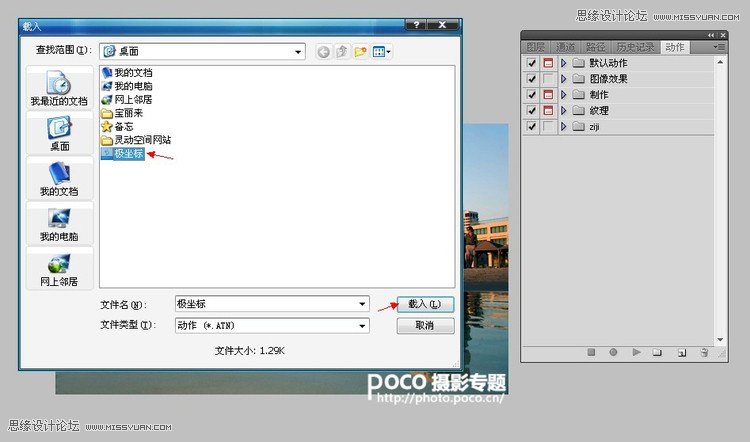
Task: Select 网上邻居 in the places bar
Action: 59,269
